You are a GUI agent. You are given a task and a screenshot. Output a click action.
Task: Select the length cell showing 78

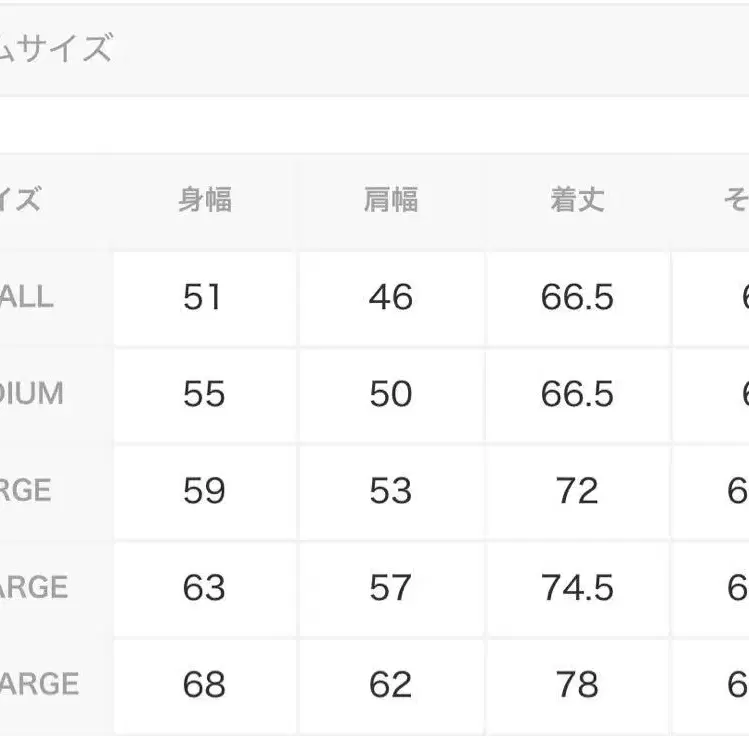point(577,685)
